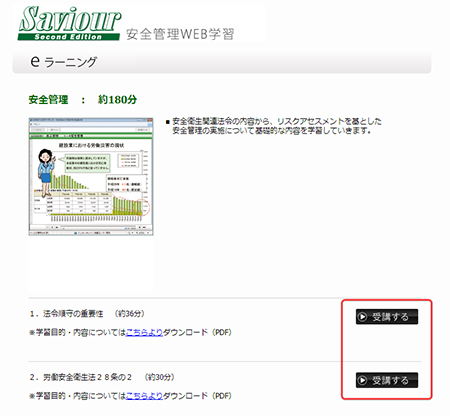Open the こちらより PDF link for lesson 2

click(144, 396)
